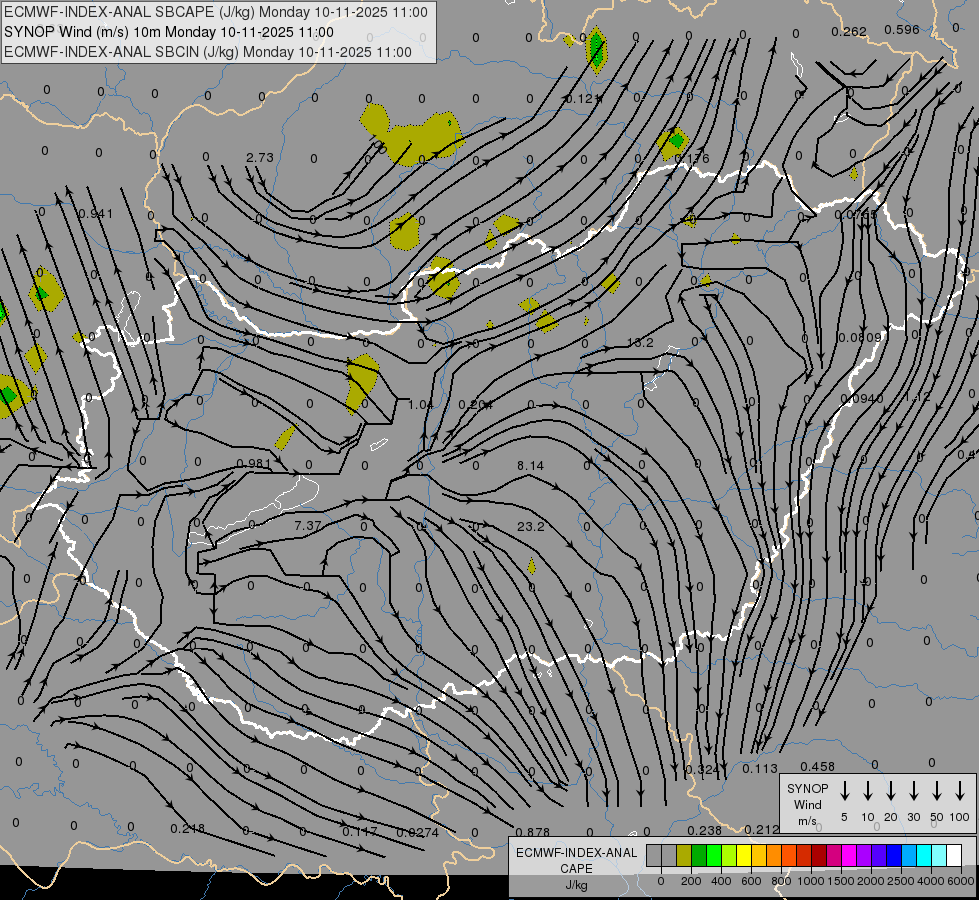The image size is (979, 900).
Task: Click the 100 m/s wind arrow in legend
Action: [960, 790]
